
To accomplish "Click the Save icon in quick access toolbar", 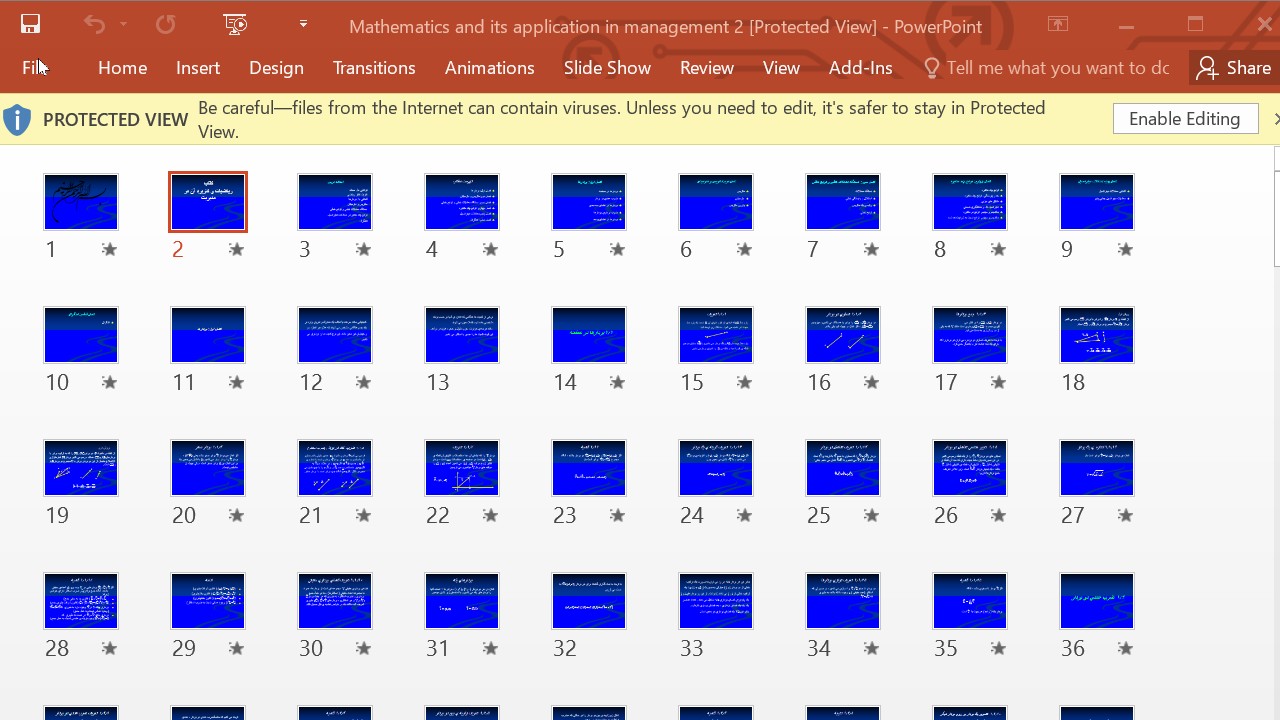I will (30, 25).
